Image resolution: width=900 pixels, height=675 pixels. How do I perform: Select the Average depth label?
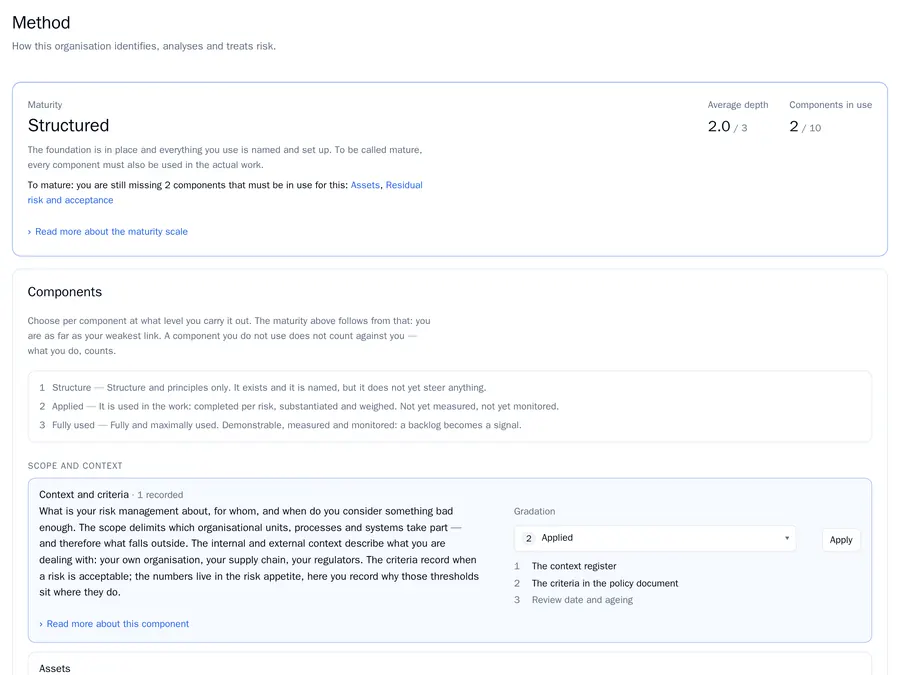738,104
